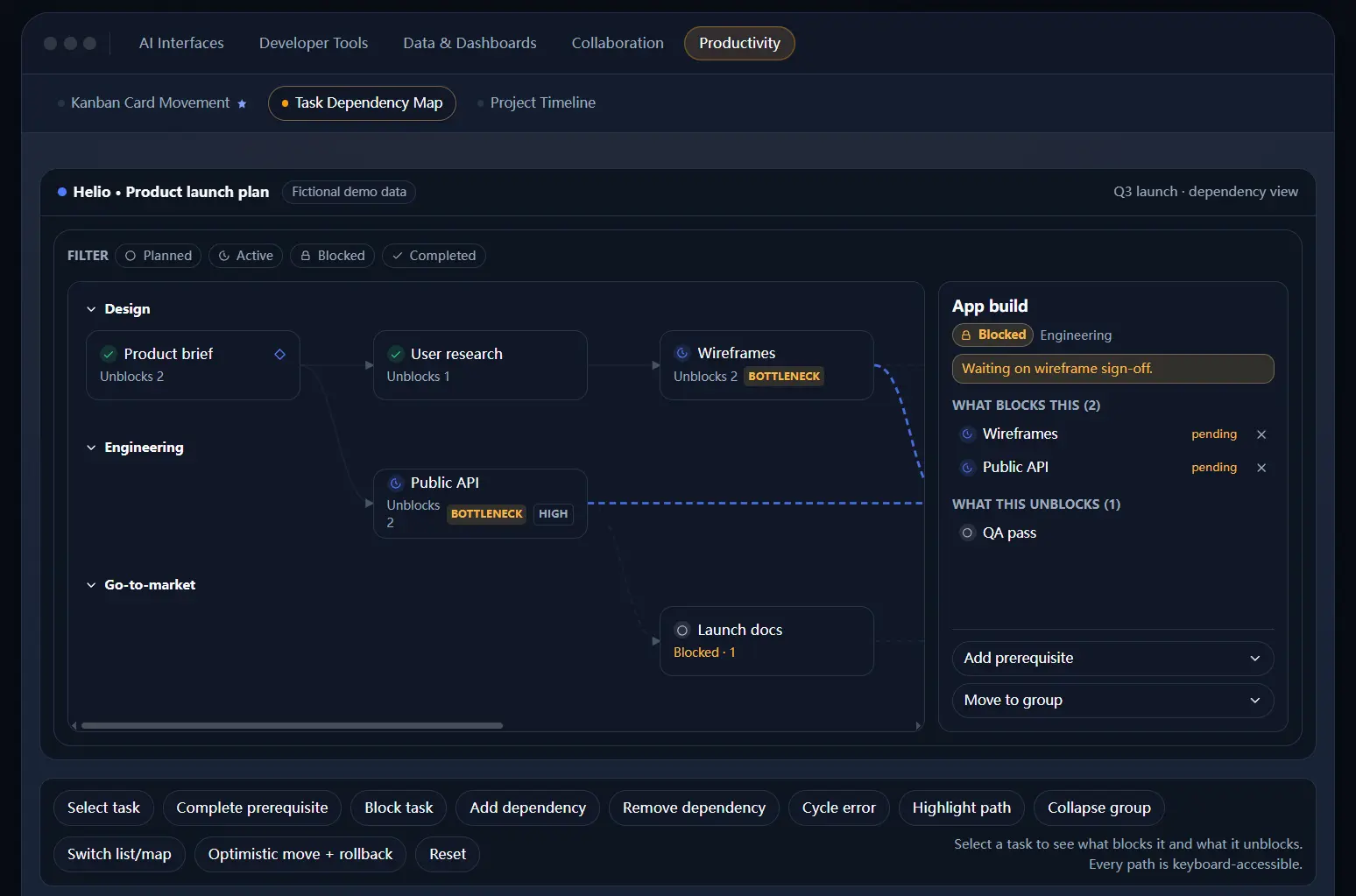The height and width of the screenshot is (896, 1356).
Task: Select the Product brief task card
Action: 193,365
